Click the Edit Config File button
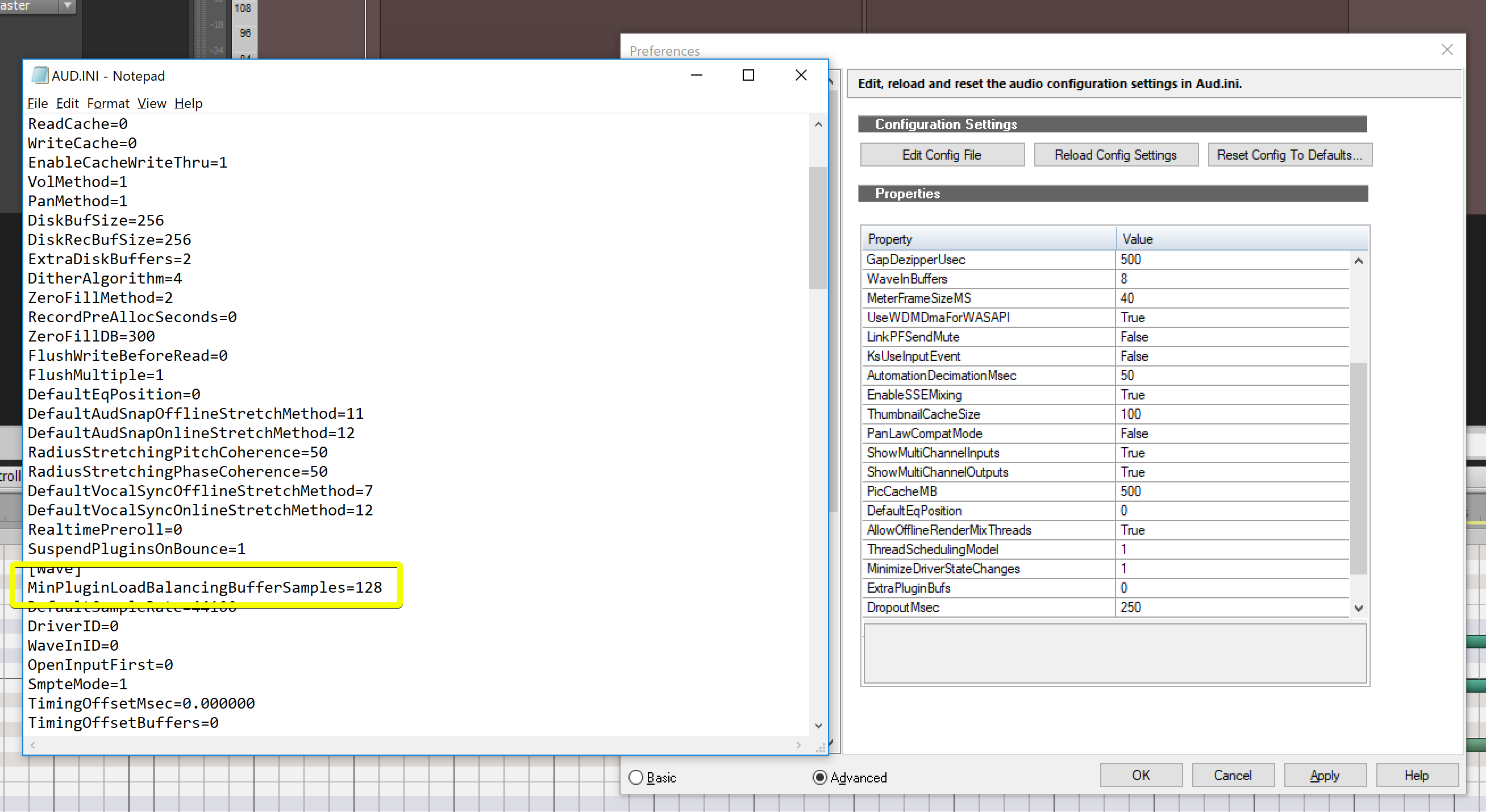This screenshot has width=1486, height=812. click(x=942, y=155)
